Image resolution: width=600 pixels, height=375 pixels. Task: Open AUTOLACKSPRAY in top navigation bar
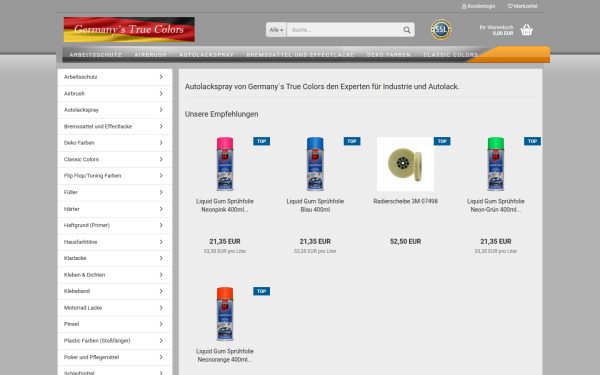coord(207,55)
